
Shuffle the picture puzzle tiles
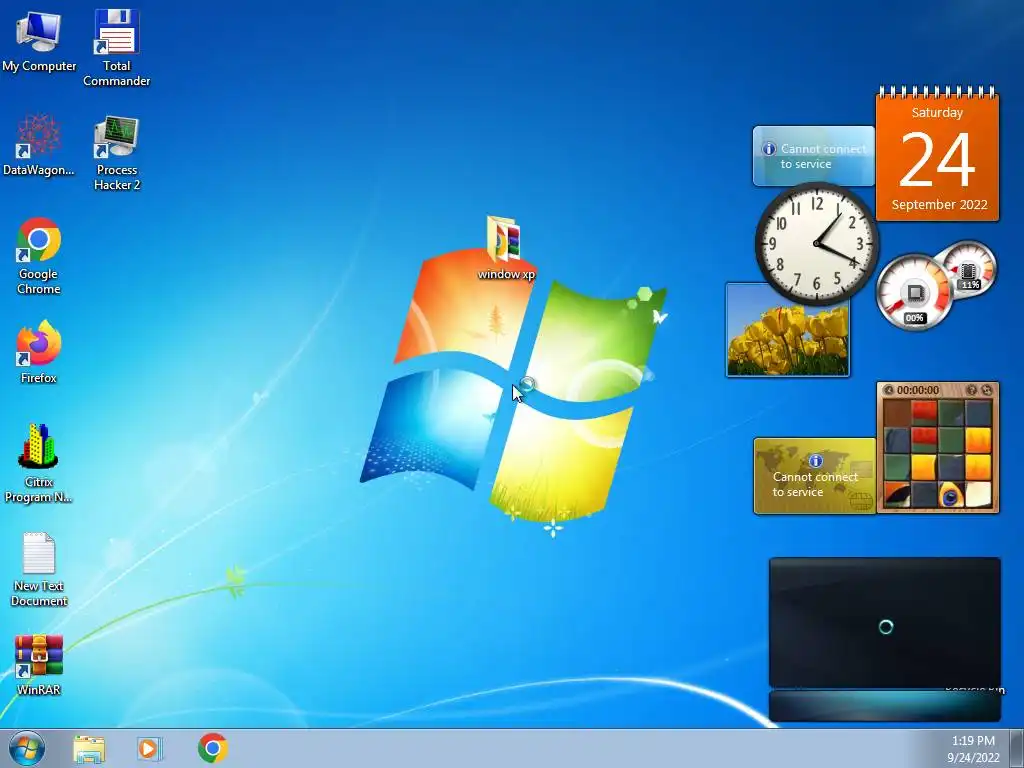986,390
